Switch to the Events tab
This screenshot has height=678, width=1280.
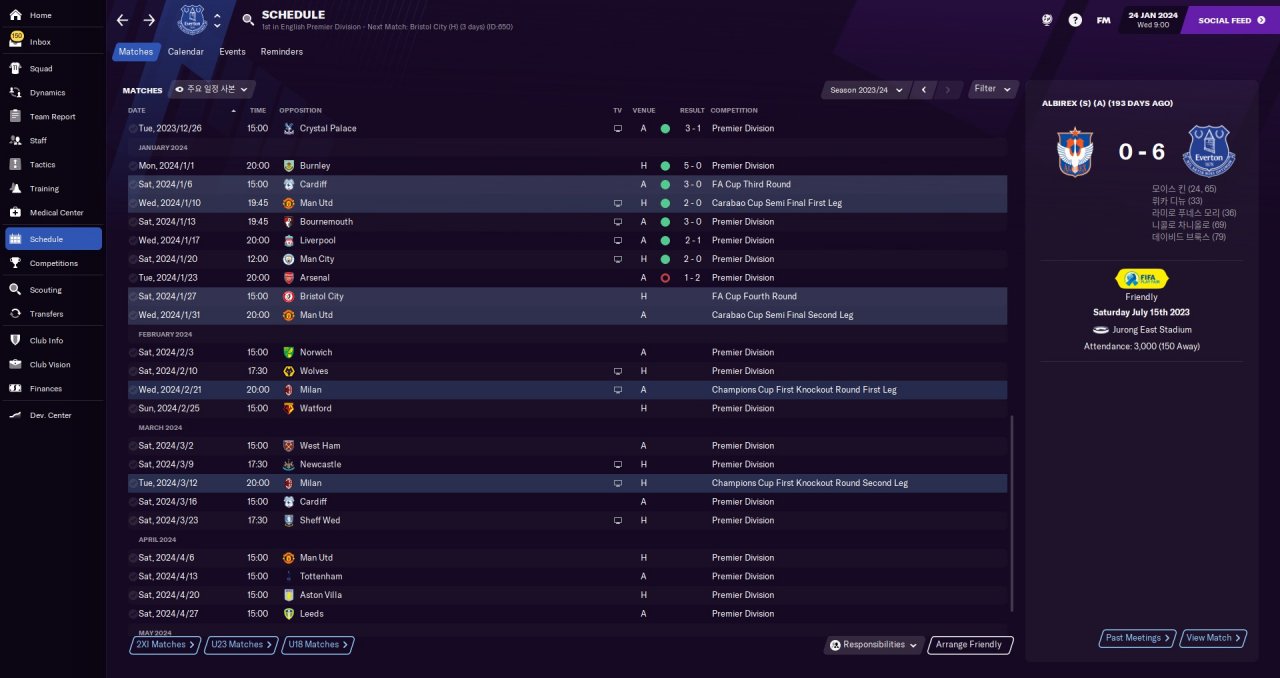[x=232, y=52]
